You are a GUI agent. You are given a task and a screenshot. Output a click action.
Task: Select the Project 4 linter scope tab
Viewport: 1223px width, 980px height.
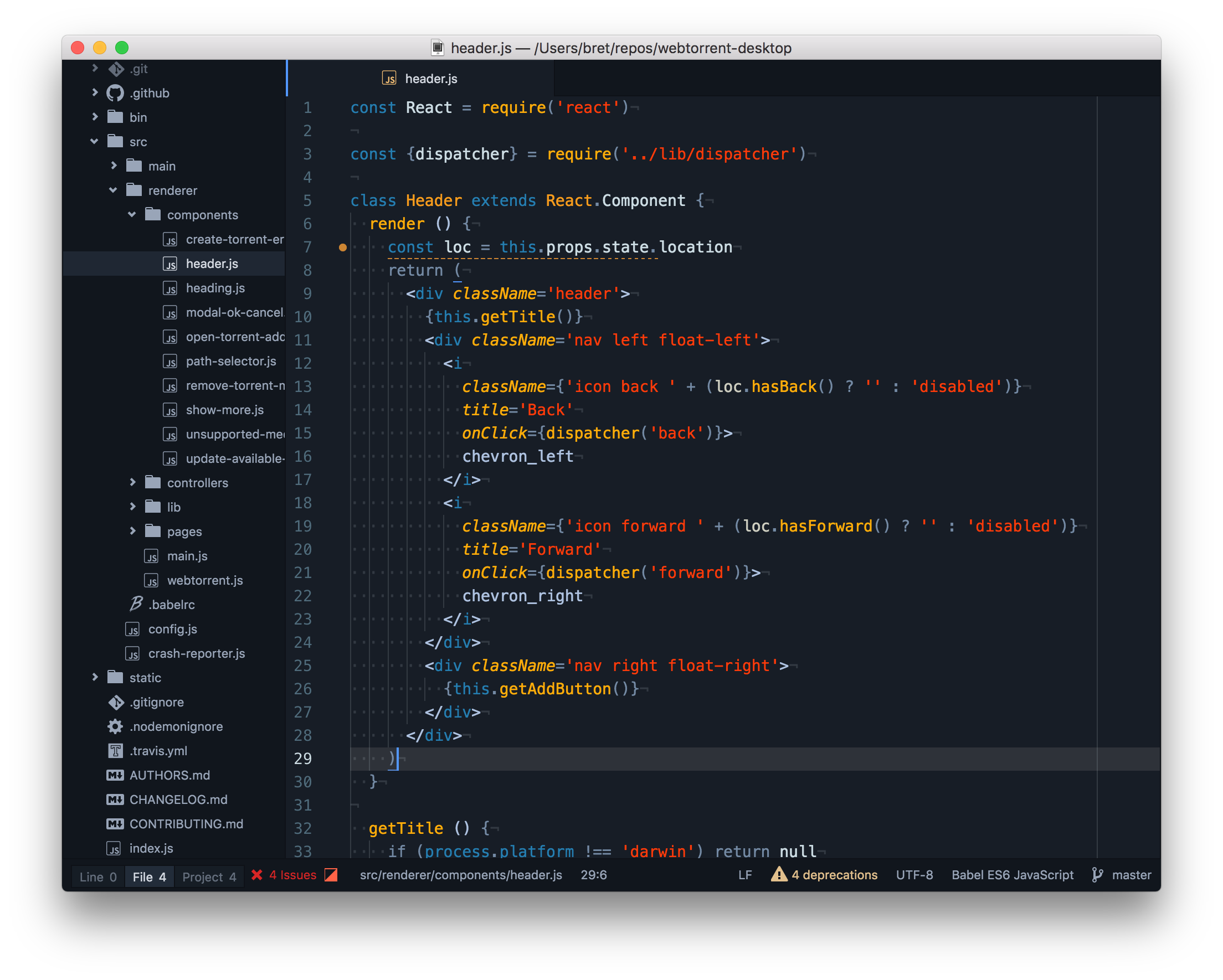pos(209,877)
